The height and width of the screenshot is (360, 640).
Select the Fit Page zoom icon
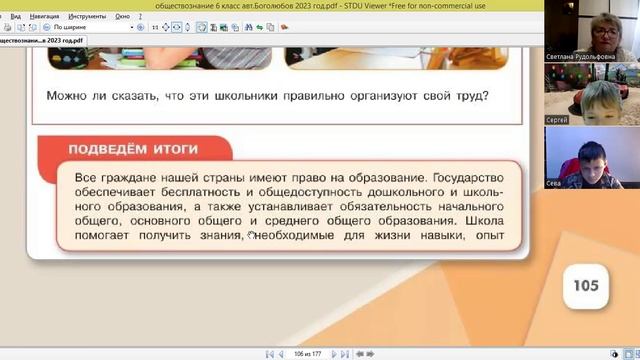(166, 27)
